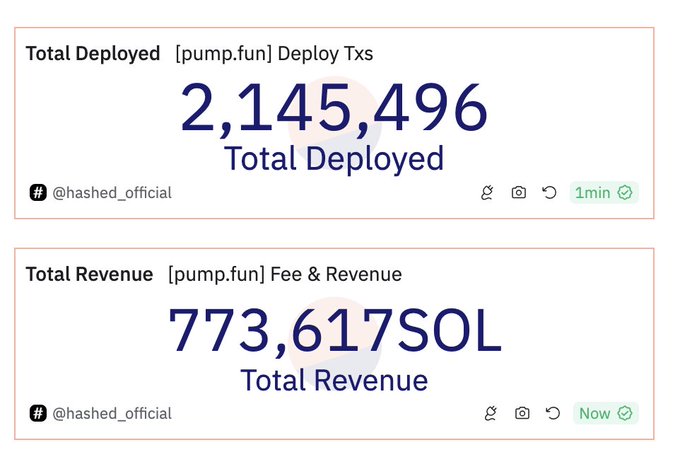Click the 773,617SOL revenue value
680x457 pixels.
click(x=334, y=330)
